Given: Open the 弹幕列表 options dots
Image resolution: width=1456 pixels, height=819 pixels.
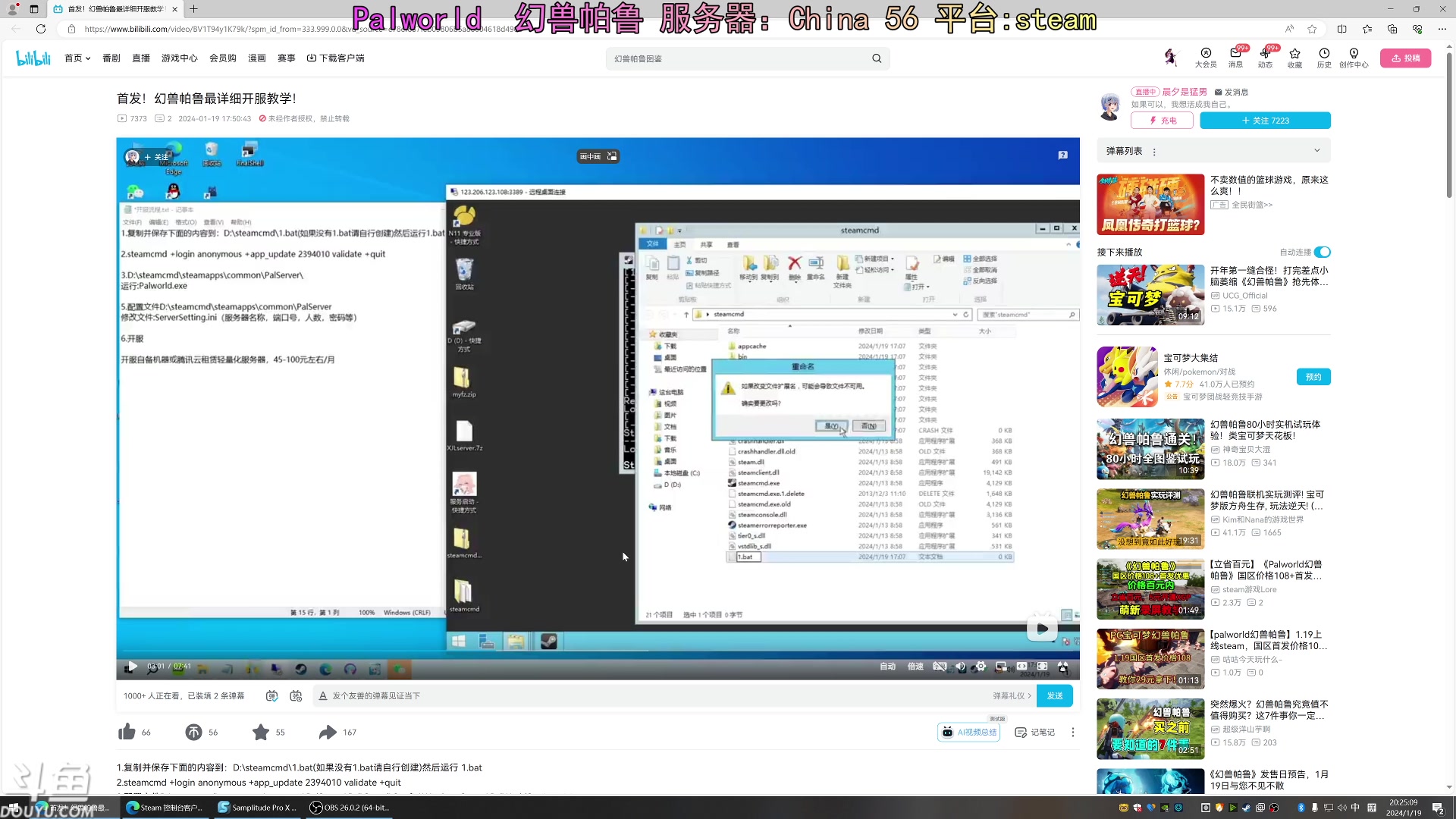Looking at the screenshot, I should (1154, 152).
